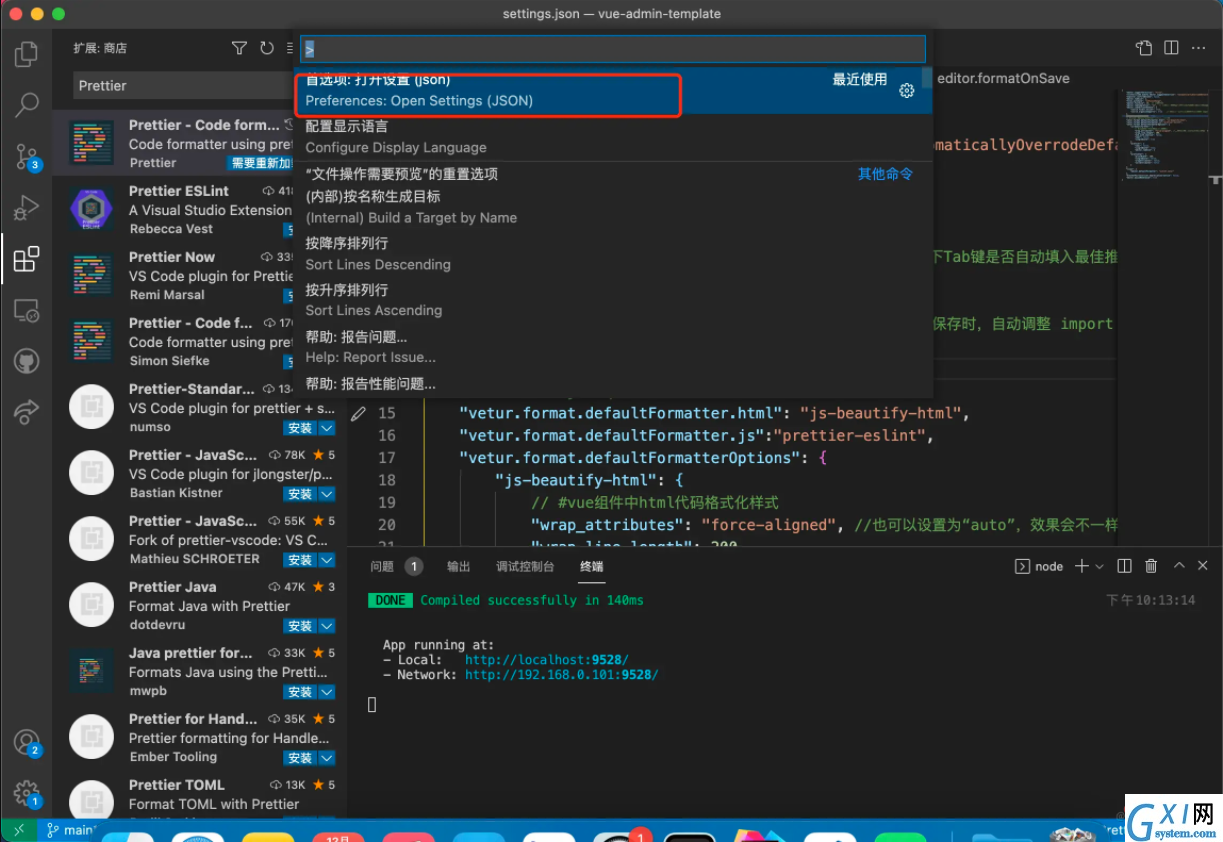Install Prettier for Handlebars by Ember Tooling
Viewport: 1223px width, 842px height.
(300, 758)
